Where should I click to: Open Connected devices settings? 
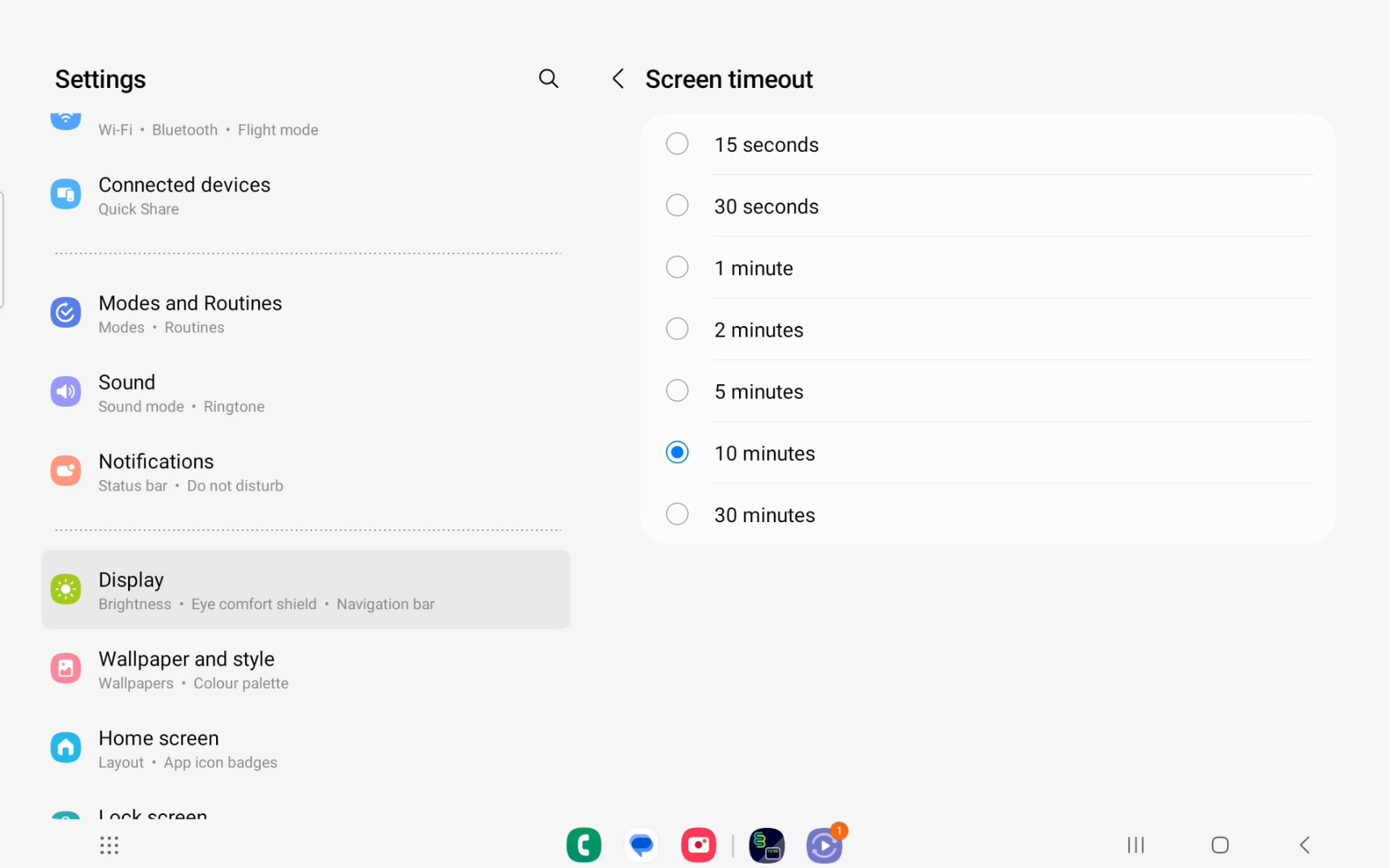[x=184, y=195]
